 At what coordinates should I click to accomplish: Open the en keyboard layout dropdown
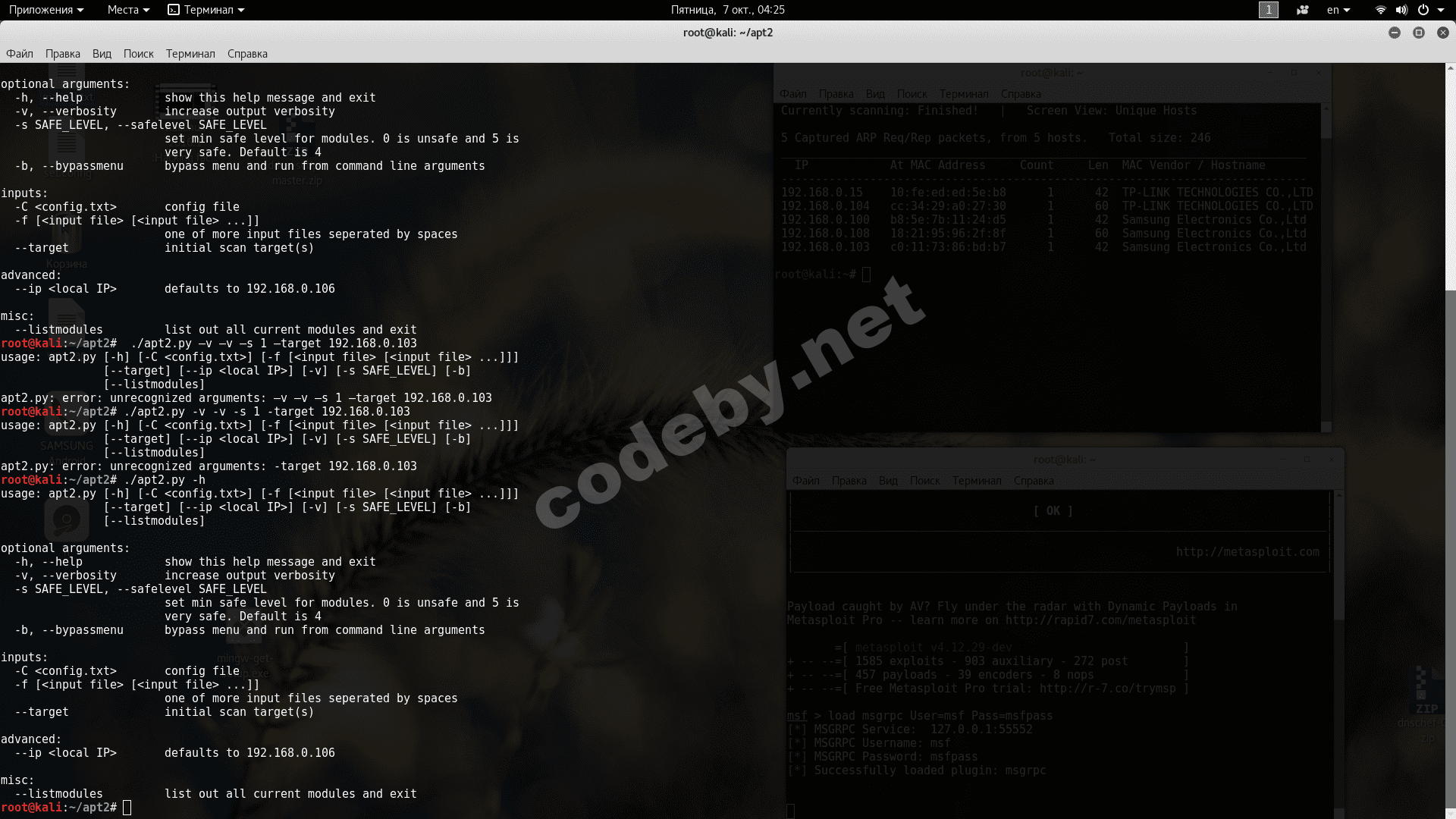pyautogui.click(x=1338, y=10)
